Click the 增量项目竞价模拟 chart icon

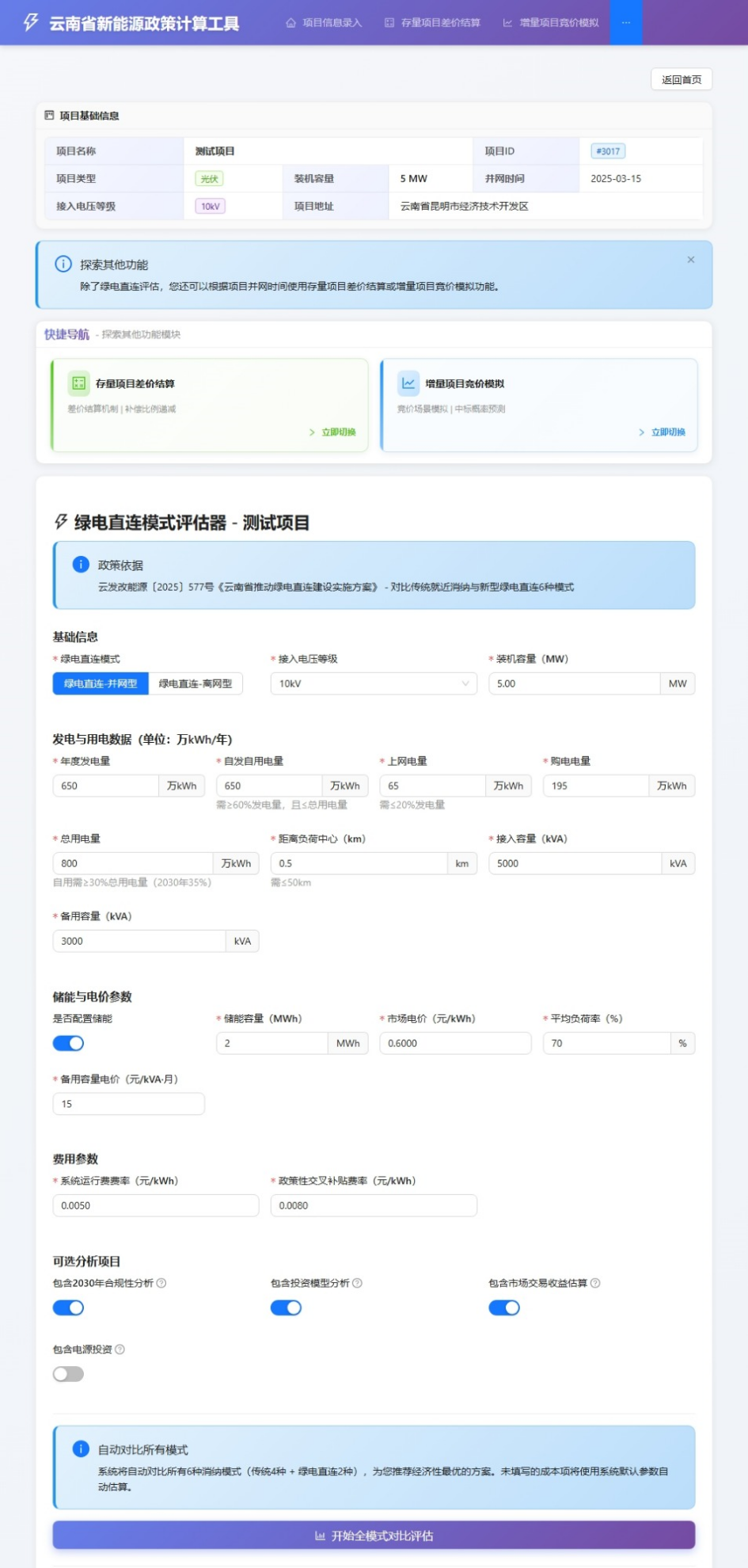tap(408, 383)
